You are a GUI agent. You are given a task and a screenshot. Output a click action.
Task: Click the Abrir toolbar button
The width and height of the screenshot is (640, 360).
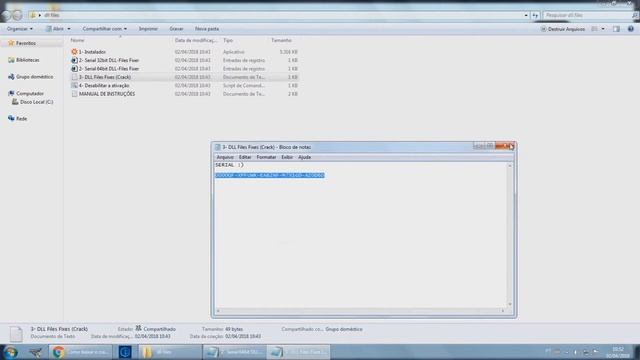coord(55,29)
